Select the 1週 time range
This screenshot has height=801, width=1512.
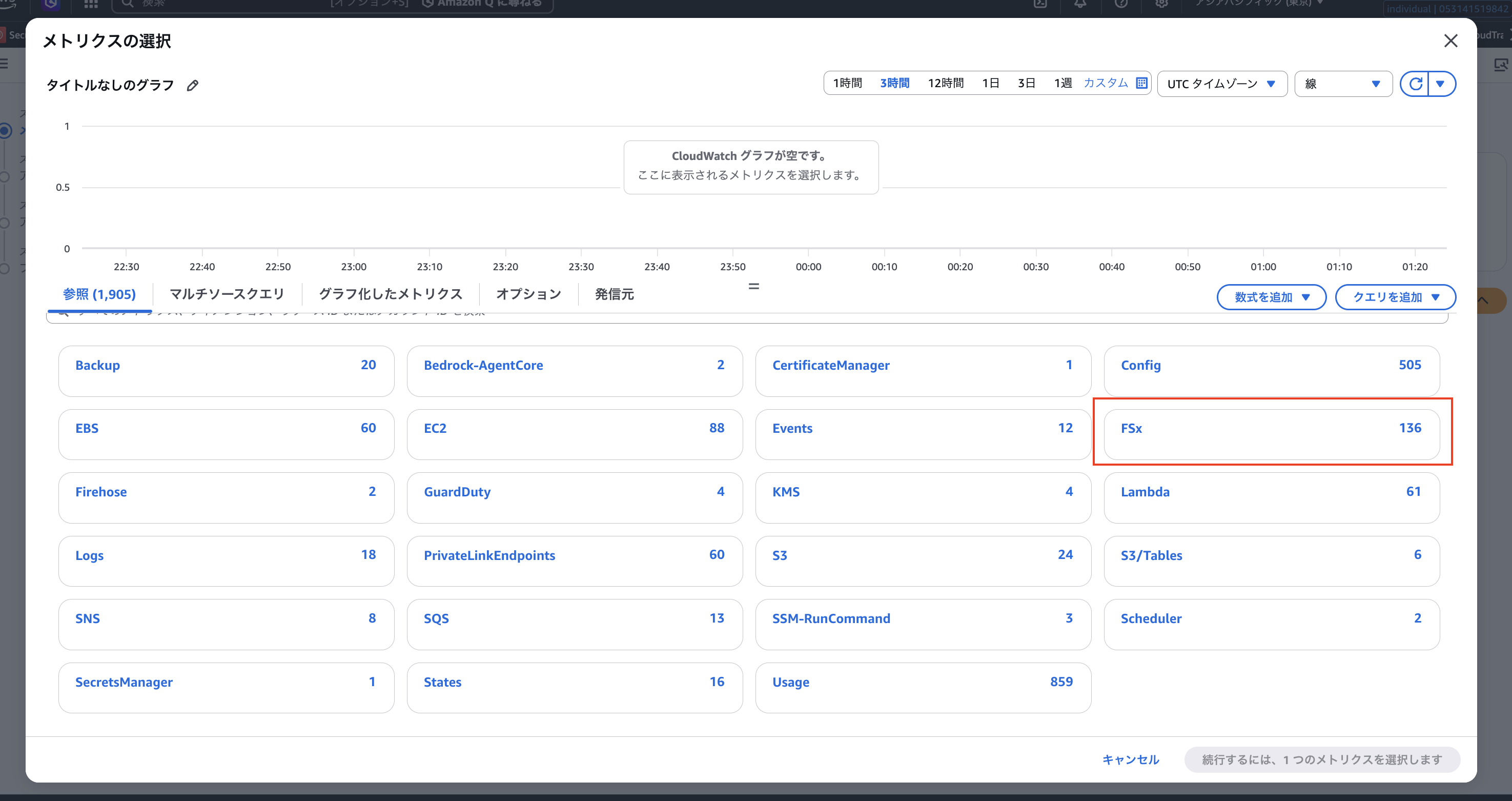click(x=1063, y=84)
